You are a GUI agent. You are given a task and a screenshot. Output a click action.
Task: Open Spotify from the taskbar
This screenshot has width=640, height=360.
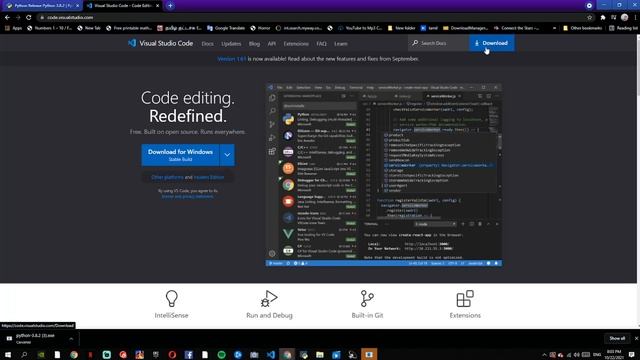(221, 354)
